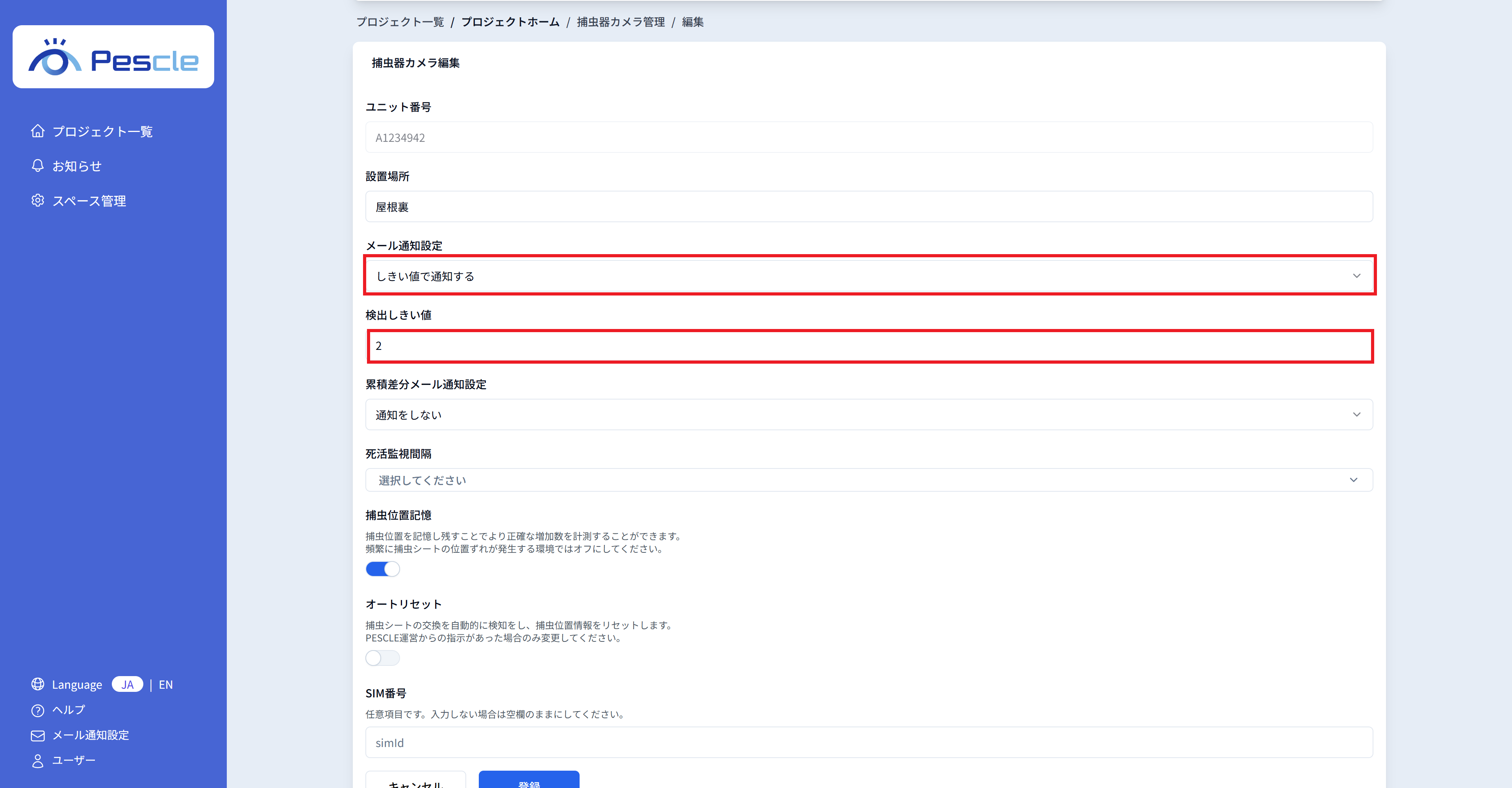Open the 死活監視間隔 dropdown

869,480
